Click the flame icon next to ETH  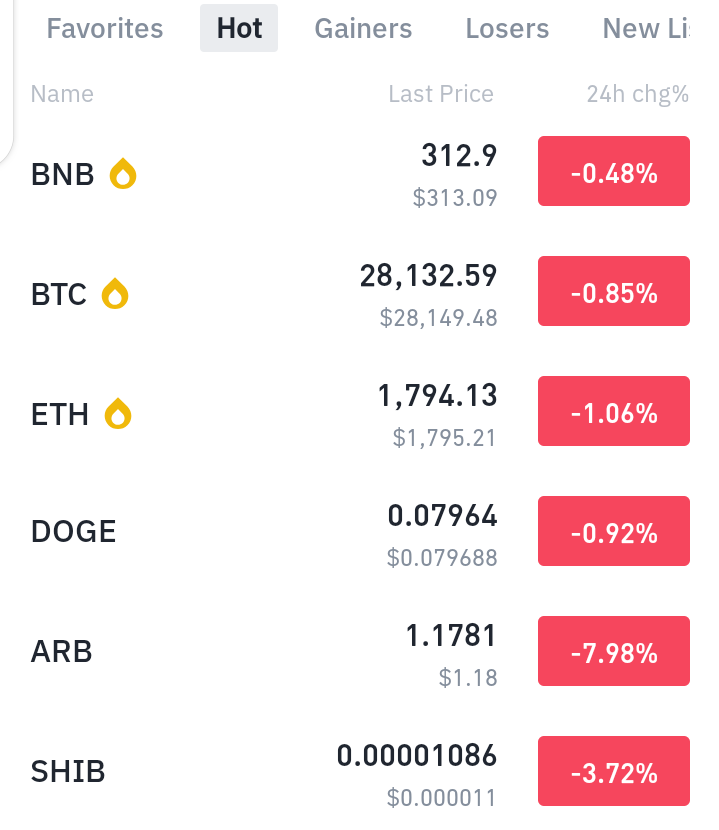[118, 413]
